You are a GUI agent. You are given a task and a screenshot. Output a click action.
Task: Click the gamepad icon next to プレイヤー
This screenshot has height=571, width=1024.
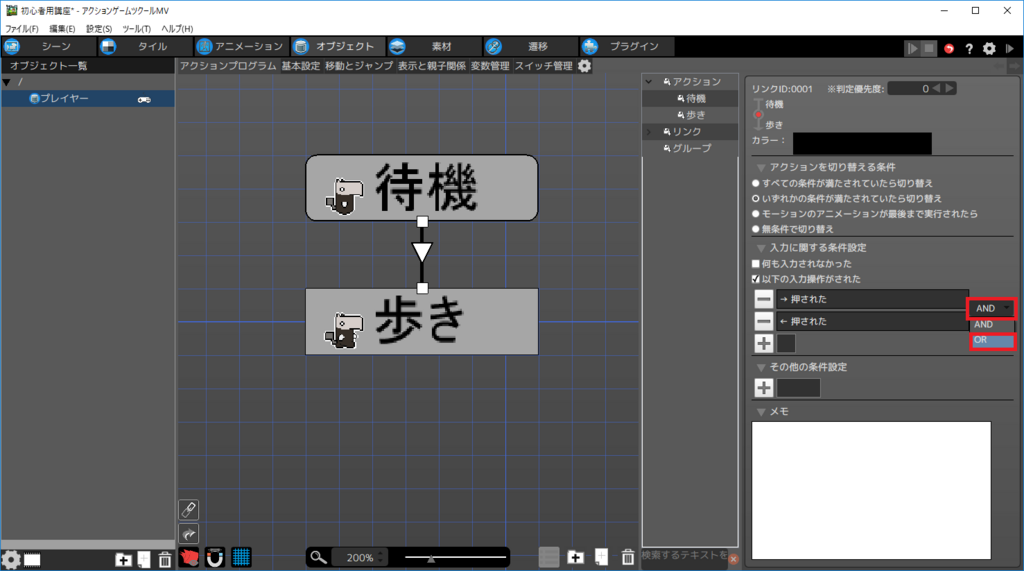coord(144,99)
